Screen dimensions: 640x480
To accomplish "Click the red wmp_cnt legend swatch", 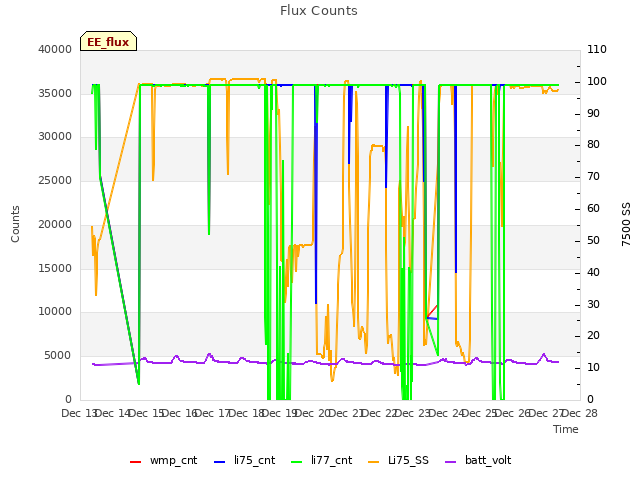I will pyautogui.click(x=135, y=462).
